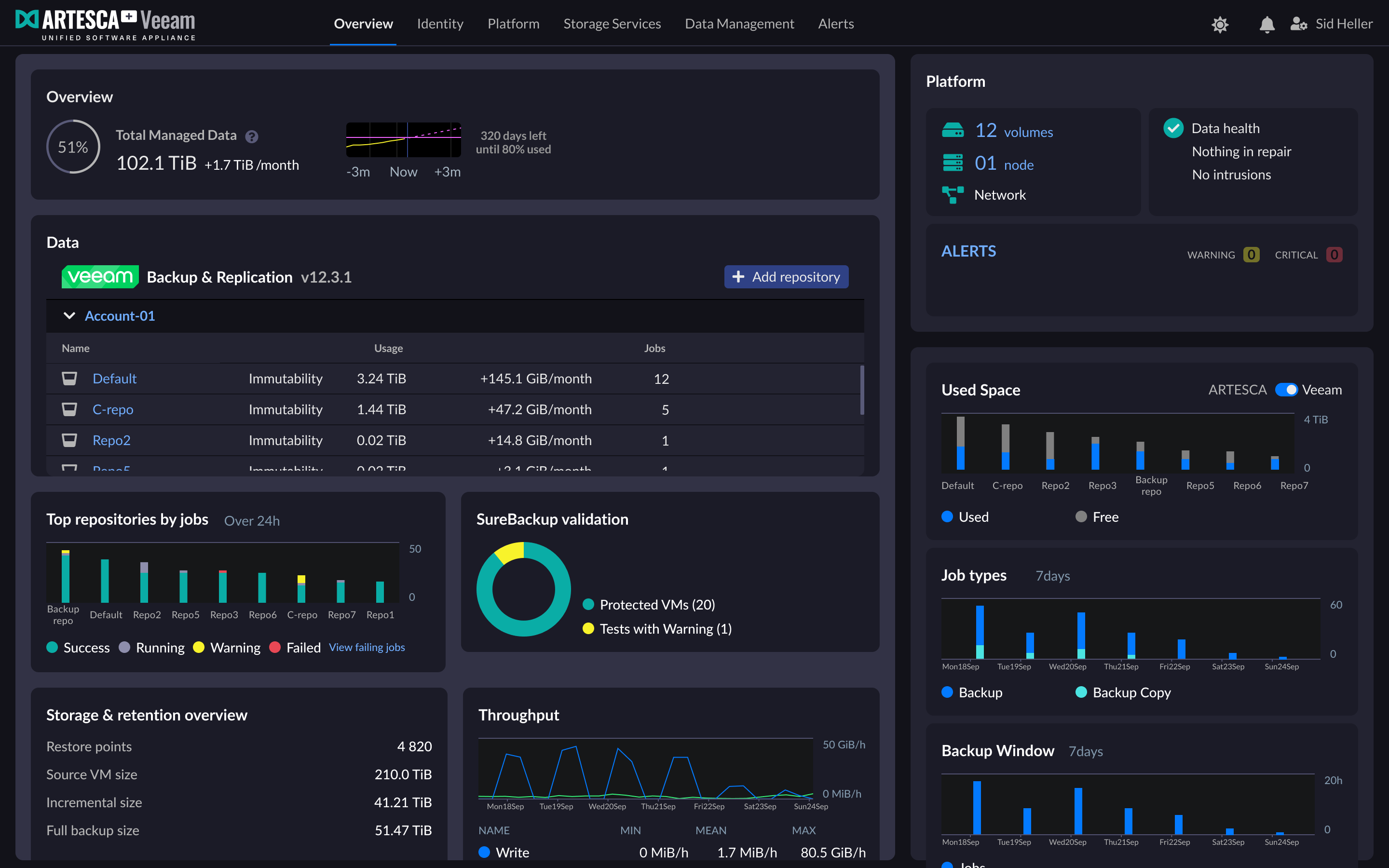
Task: Open the Account-01 link
Action: point(120,316)
